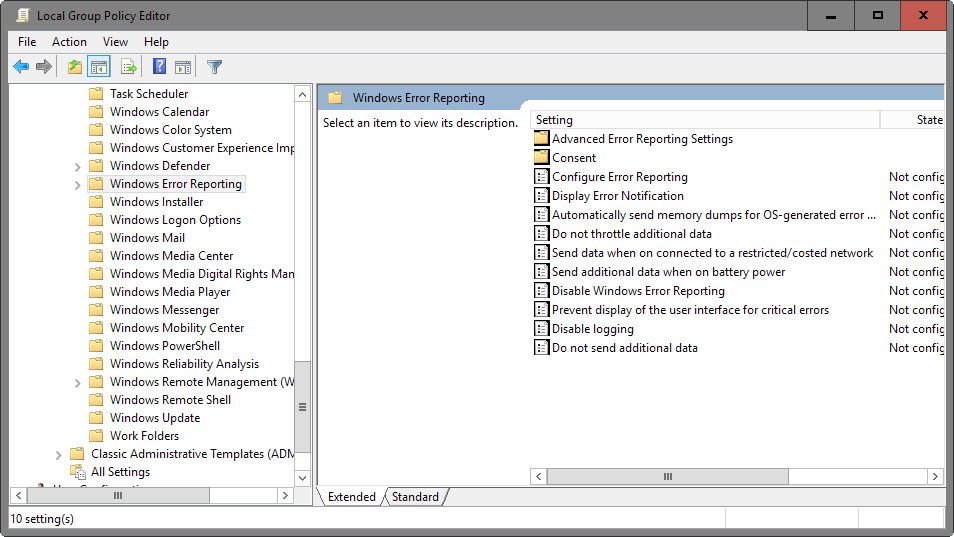Select 'Prevent display of the user interface' setting
Screen dimensions: 954x537
point(690,310)
